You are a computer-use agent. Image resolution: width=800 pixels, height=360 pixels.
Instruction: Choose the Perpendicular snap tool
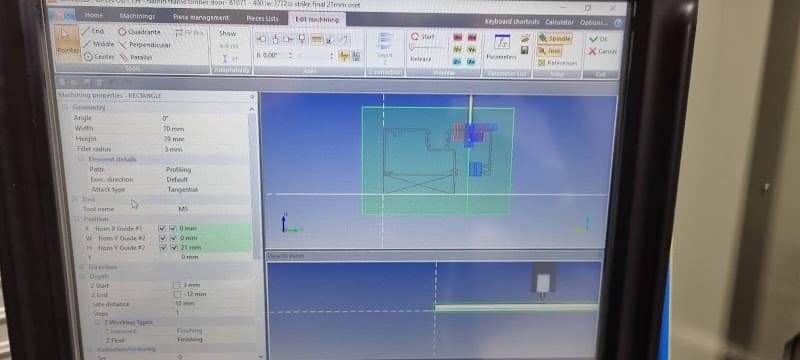(x=144, y=44)
